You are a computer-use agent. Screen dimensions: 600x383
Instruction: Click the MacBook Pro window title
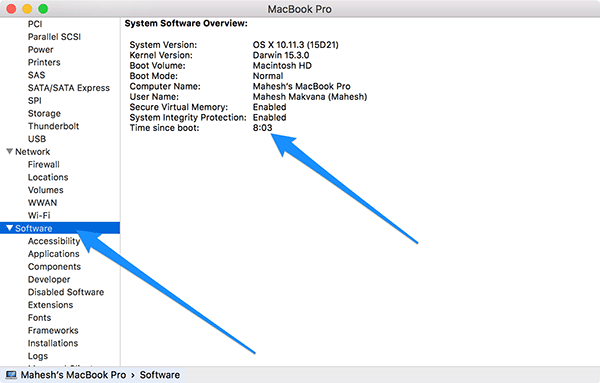coord(299,9)
